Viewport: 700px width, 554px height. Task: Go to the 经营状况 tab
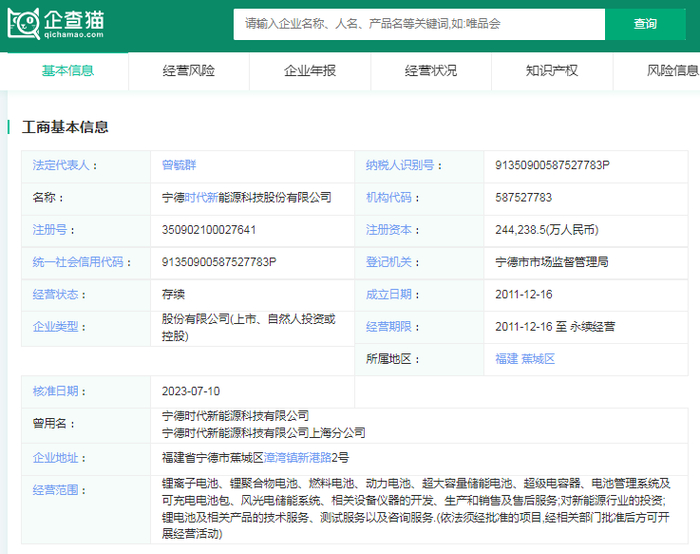(x=430, y=70)
